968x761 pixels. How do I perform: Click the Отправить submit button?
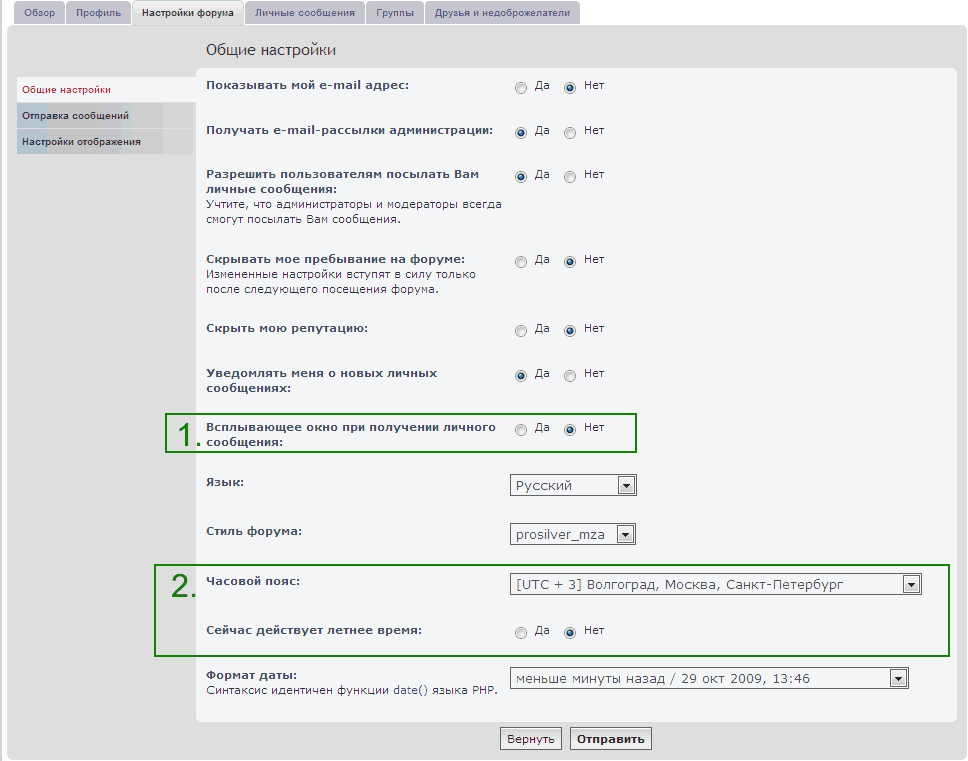pos(611,739)
